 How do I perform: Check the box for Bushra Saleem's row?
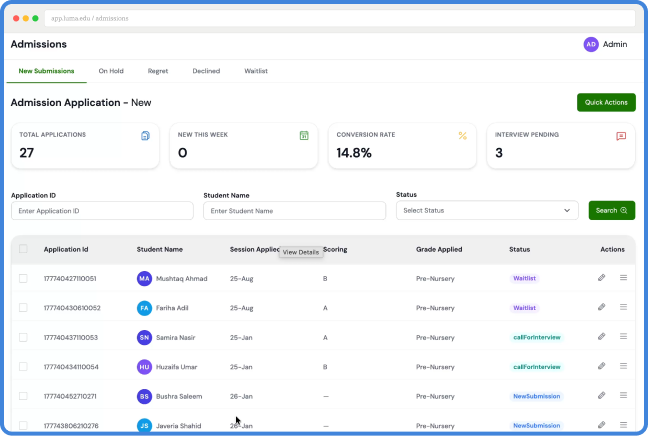click(x=23, y=396)
